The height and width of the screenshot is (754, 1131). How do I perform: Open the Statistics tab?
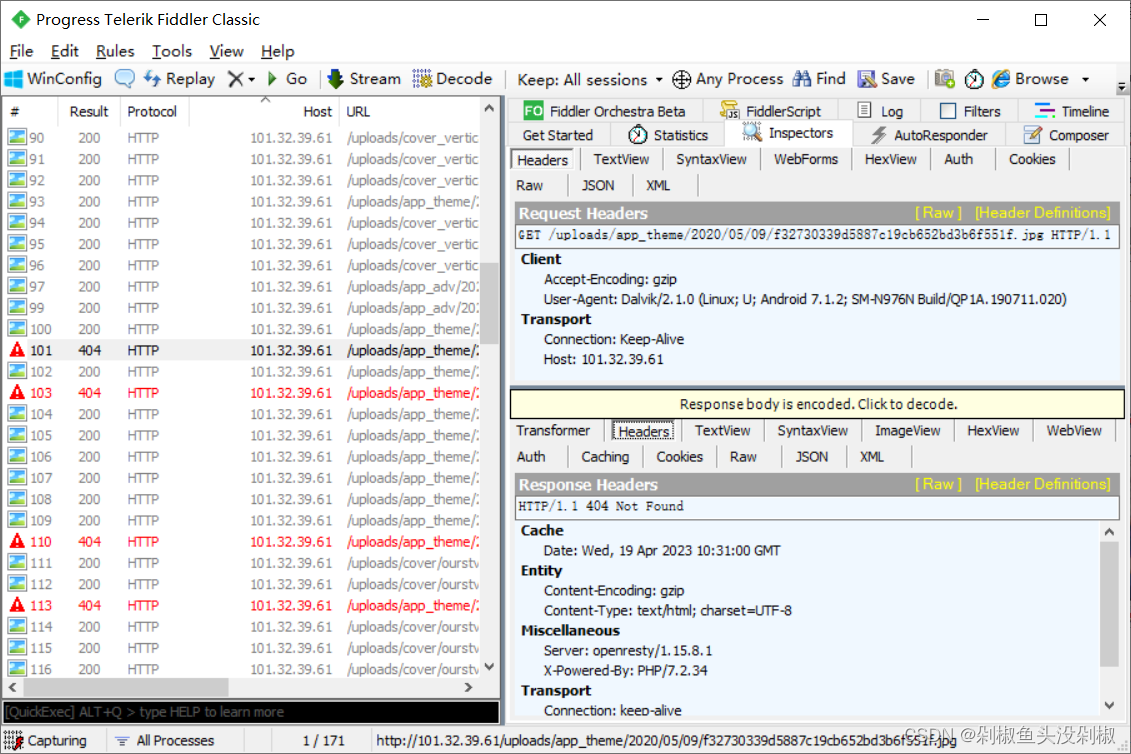[x=668, y=135]
